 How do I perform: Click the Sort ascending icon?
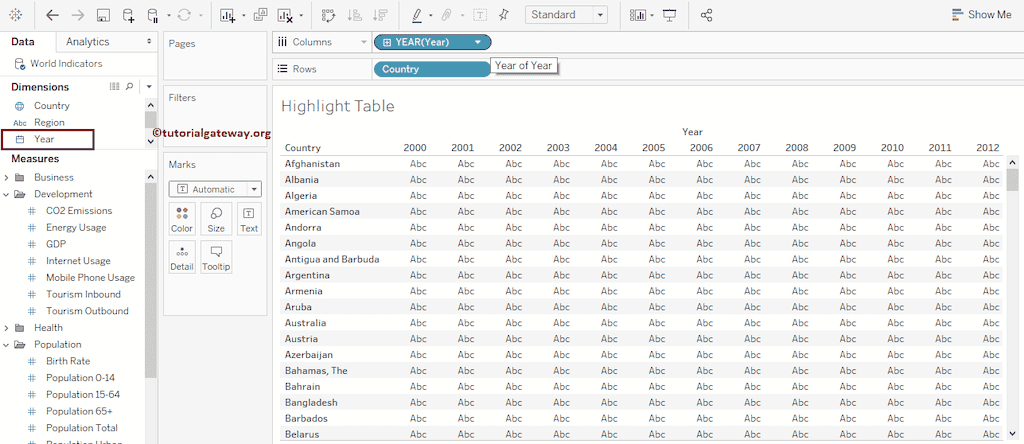pos(354,15)
